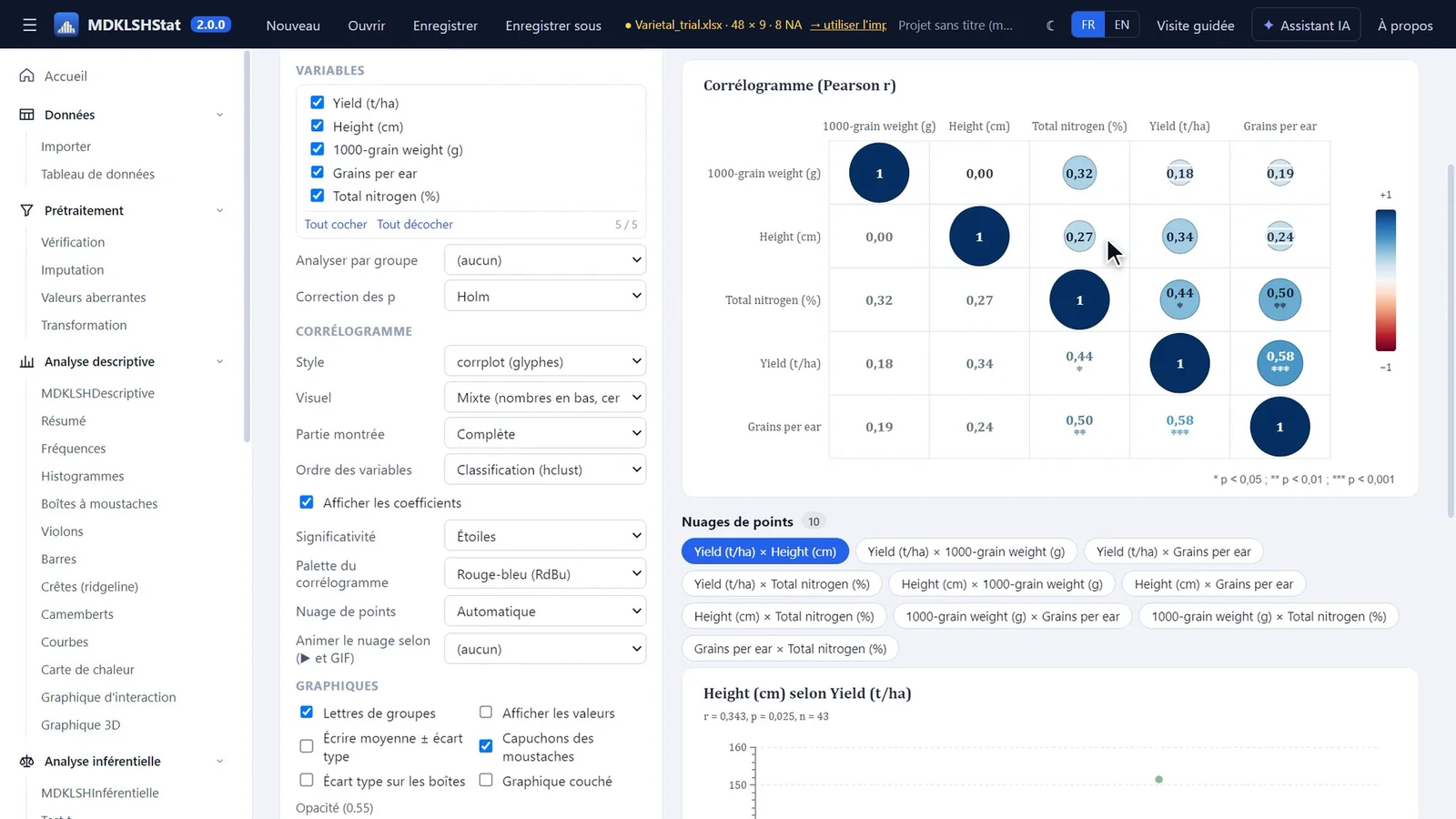Image resolution: width=1456 pixels, height=819 pixels.
Task: Click the Prétraitement filter icon
Action: [27, 210]
